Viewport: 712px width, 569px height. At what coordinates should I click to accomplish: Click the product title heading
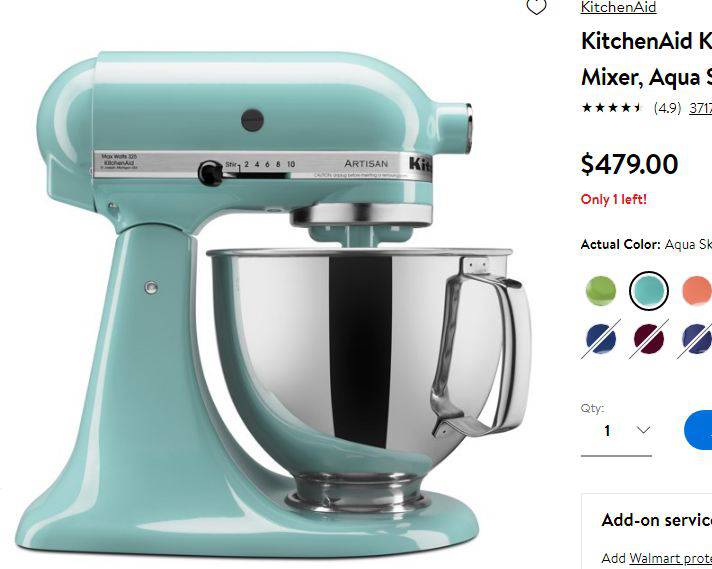(x=647, y=59)
